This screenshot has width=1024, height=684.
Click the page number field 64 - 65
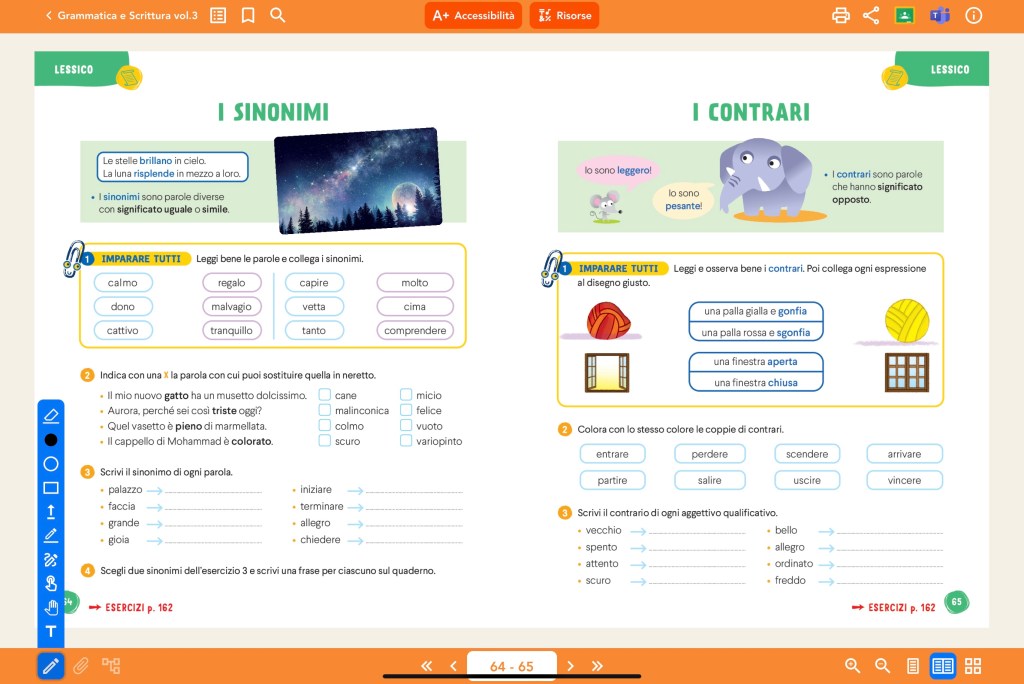[x=511, y=666]
